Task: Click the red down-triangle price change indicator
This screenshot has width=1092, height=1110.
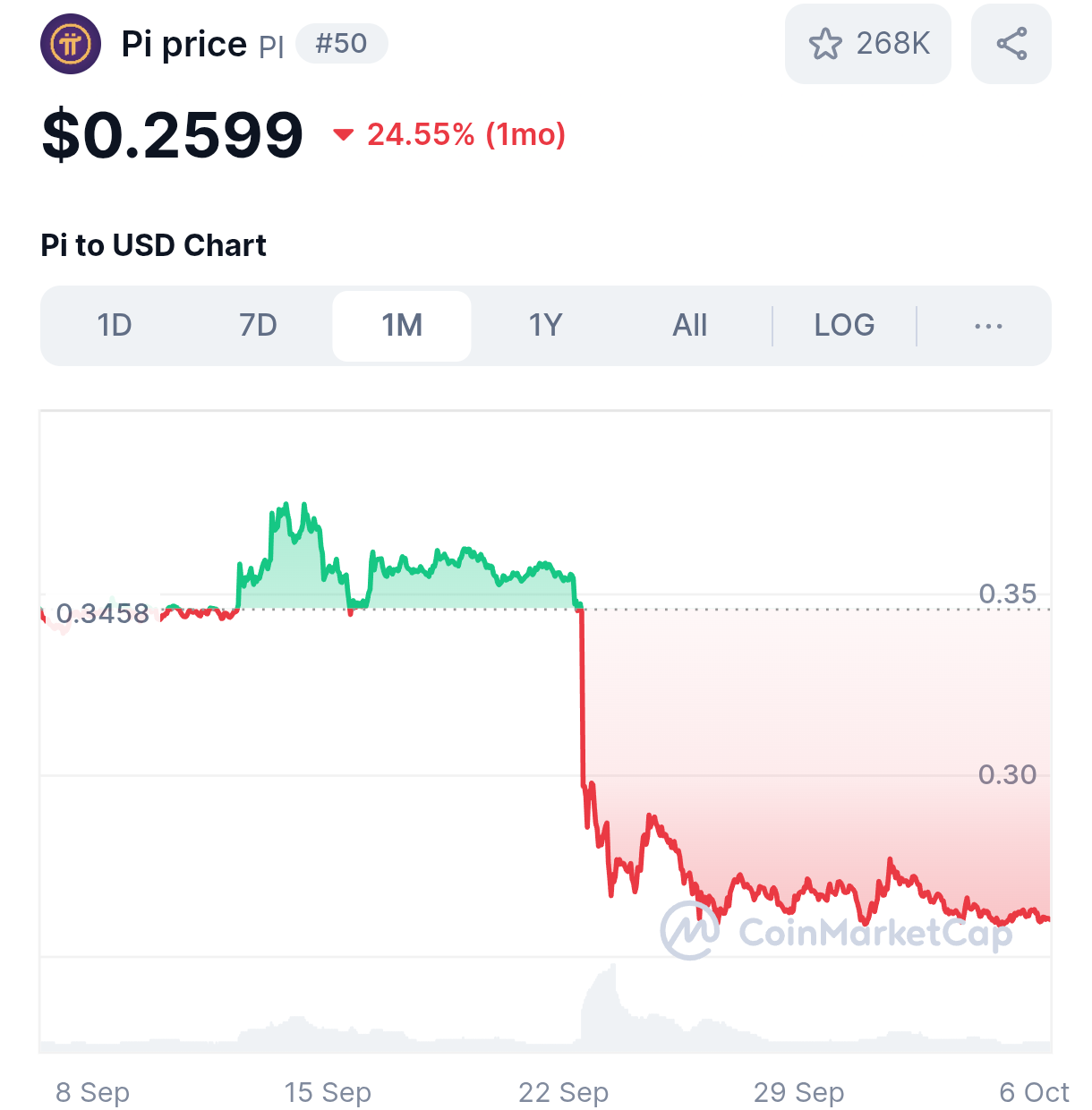Action: click(343, 135)
